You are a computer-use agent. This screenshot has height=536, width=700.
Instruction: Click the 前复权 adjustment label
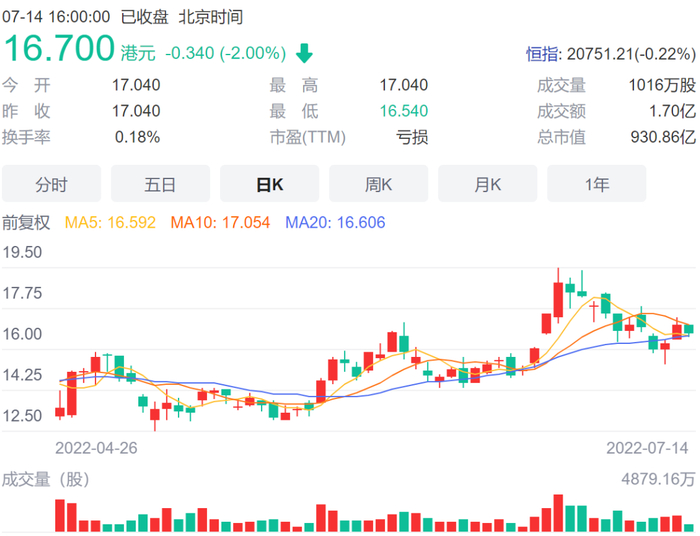click(x=26, y=222)
